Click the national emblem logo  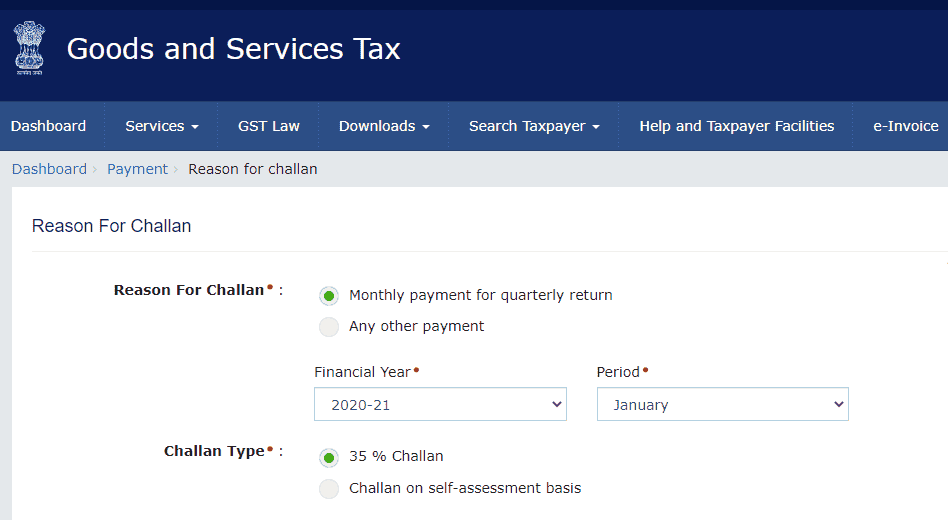click(x=29, y=49)
